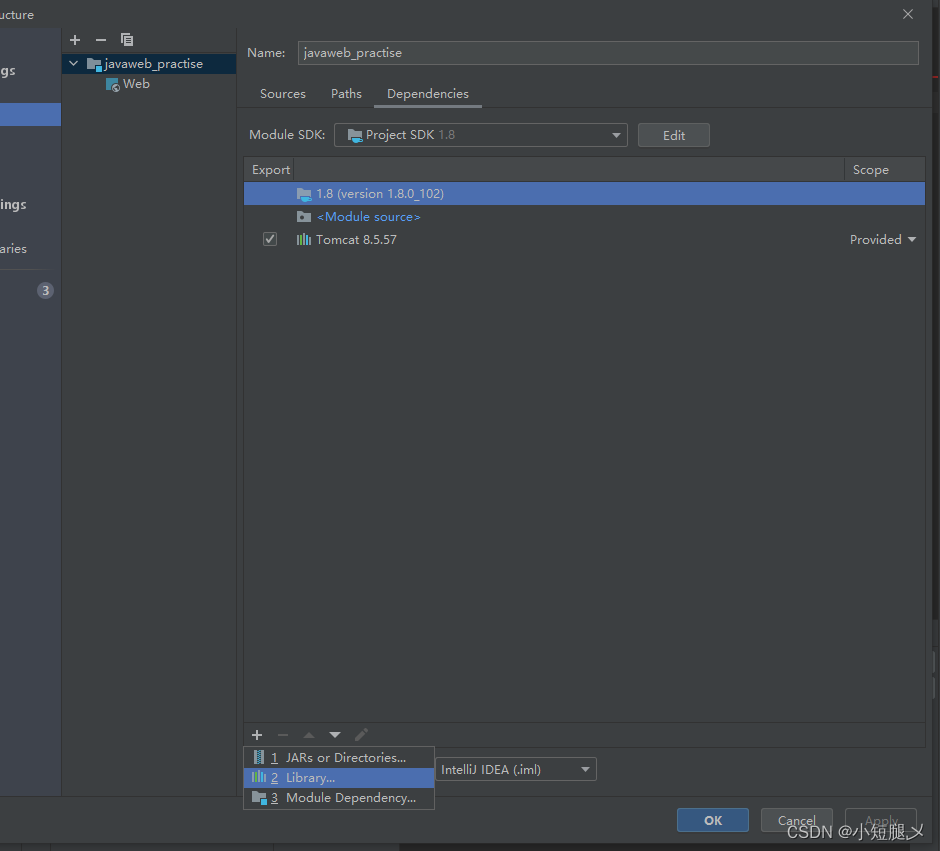
Task: Move dependency up with arrow icon
Action: (309, 735)
